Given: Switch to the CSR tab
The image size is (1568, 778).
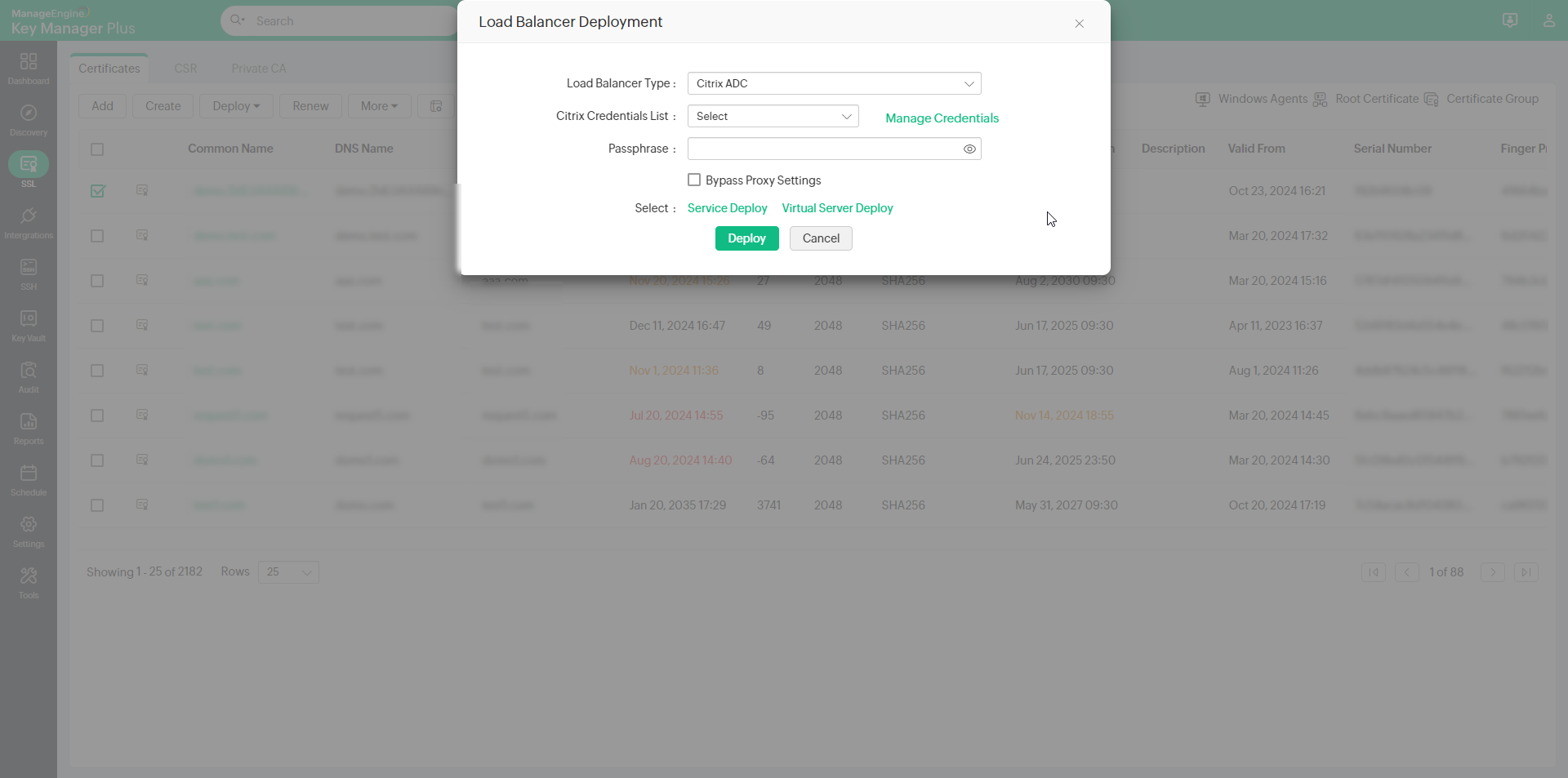Looking at the screenshot, I should (x=185, y=69).
